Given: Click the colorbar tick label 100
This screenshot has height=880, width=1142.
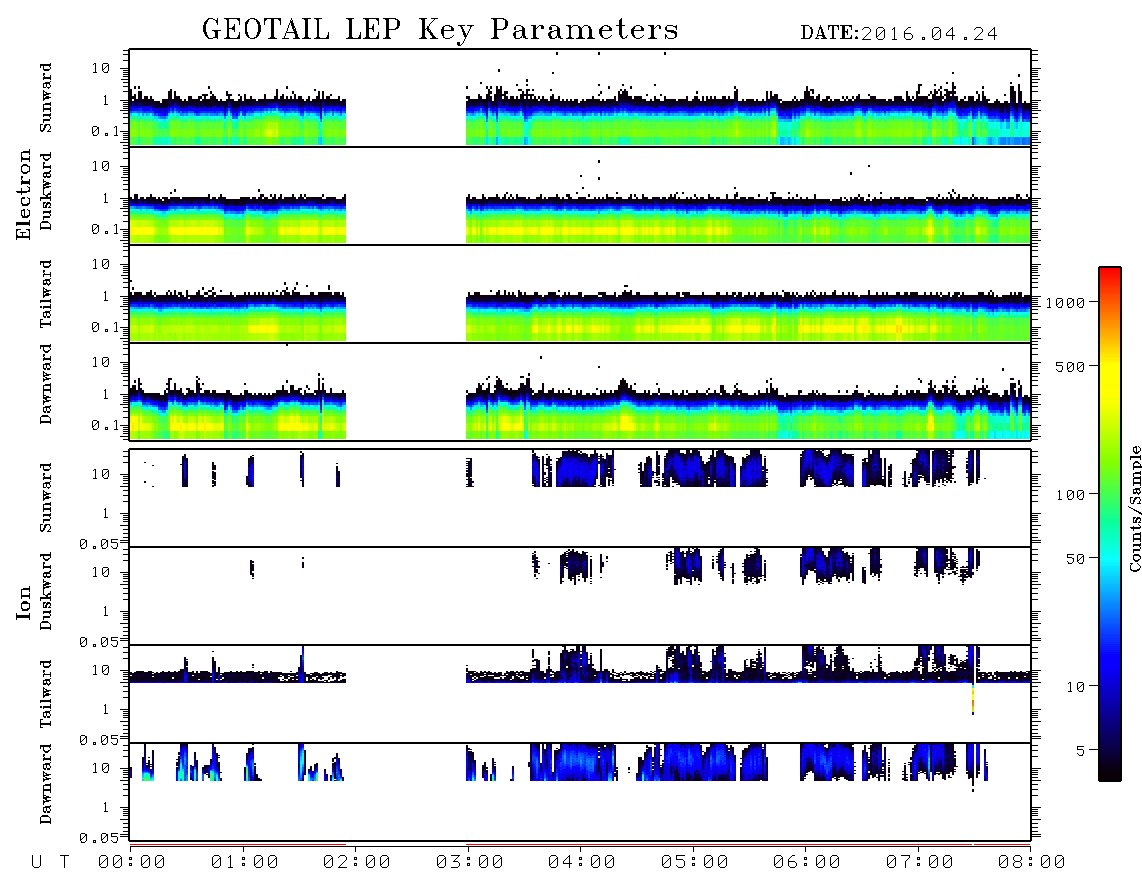Looking at the screenshot, I should tap(1070, 495).
